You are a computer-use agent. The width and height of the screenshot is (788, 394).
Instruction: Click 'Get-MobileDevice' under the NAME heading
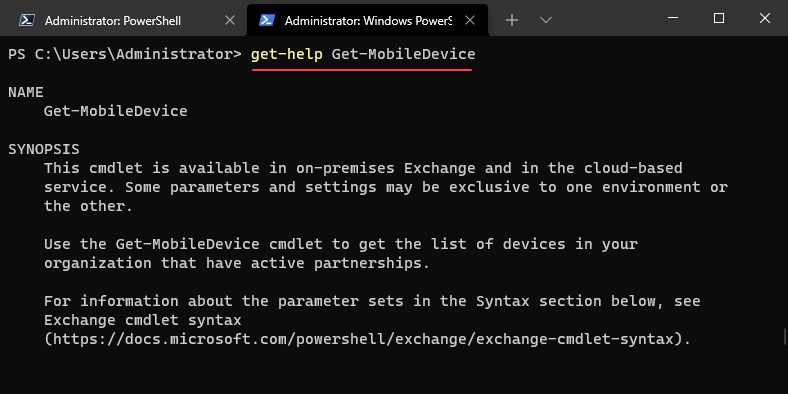tap(116, 111)
